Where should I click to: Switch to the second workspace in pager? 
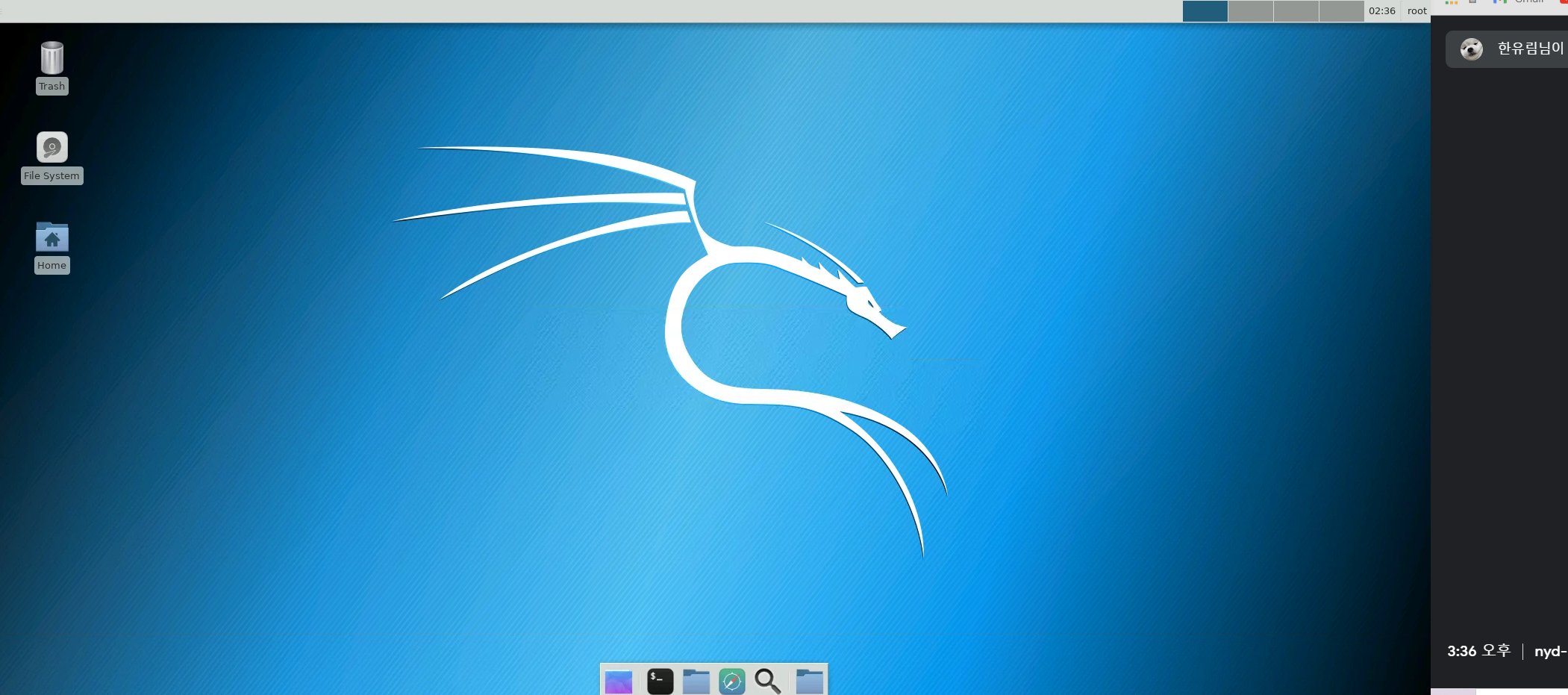(x=1251, y=11)
